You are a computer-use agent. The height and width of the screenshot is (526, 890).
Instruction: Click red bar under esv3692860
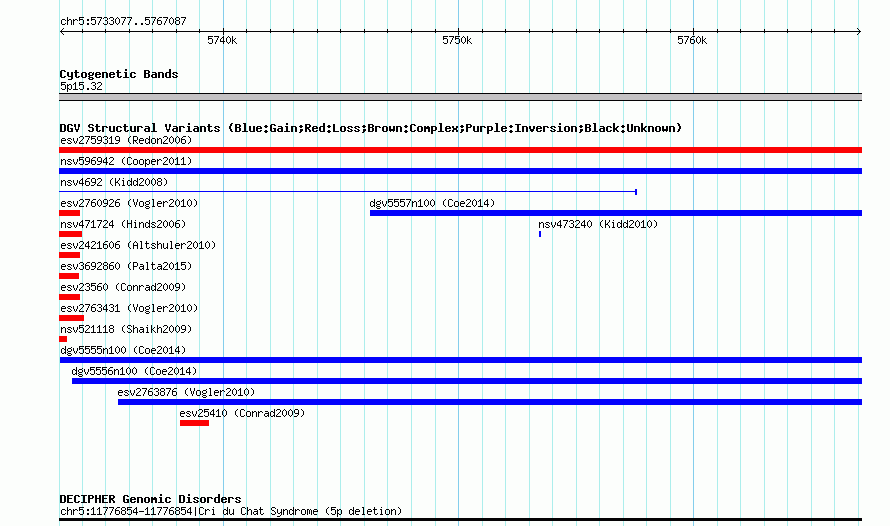coord(69,276)
